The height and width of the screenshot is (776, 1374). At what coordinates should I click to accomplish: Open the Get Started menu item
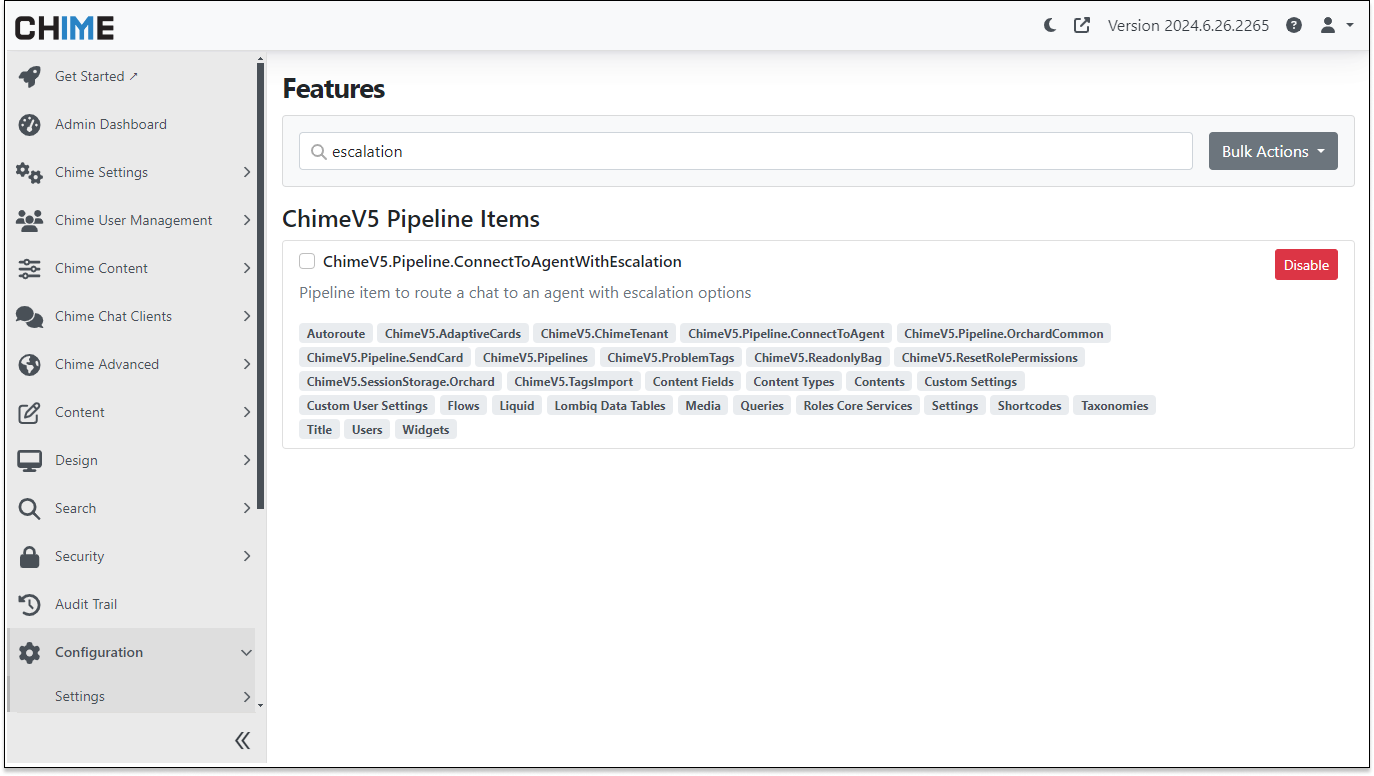click(96, 76)
